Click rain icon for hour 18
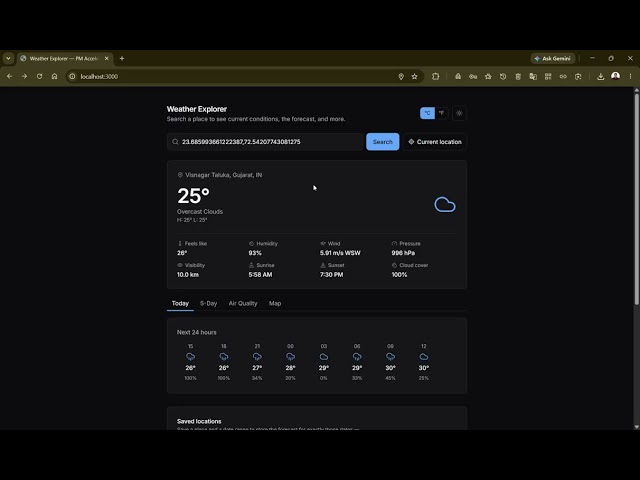Viewport: 640px width, 480px height. point(224,357)
